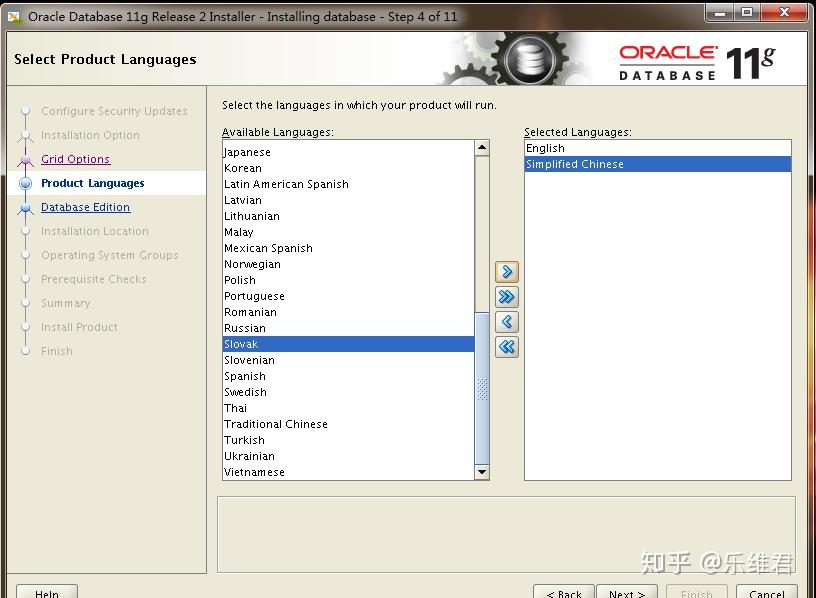Click the double right-arrow add-all button
Screen dimensions: 816x598
point(506,297)
